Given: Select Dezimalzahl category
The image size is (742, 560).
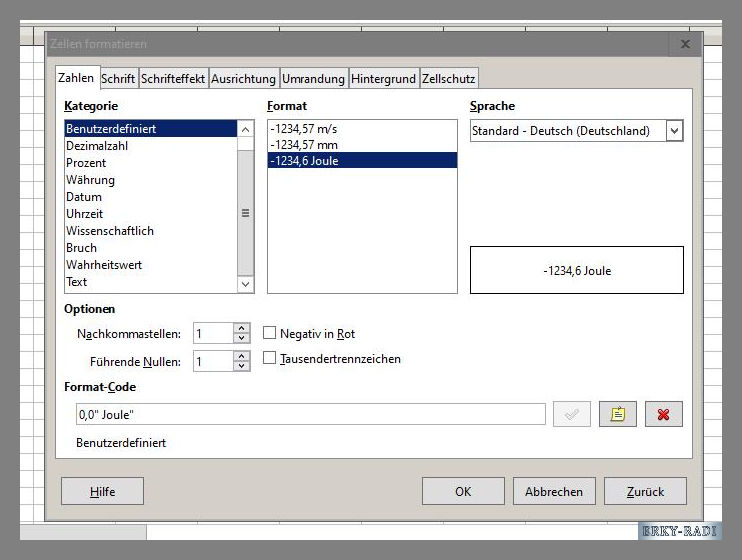Looking at the screenshot, I should pyautogui.click(x=150, y=146).
